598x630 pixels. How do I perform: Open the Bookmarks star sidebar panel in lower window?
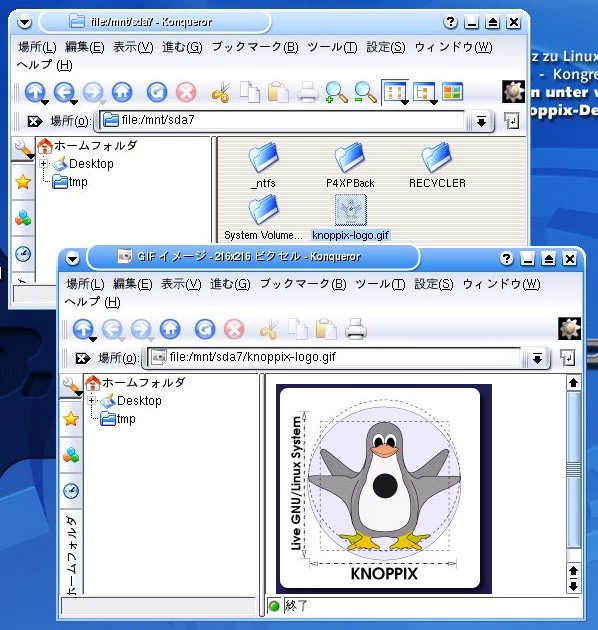71,419
